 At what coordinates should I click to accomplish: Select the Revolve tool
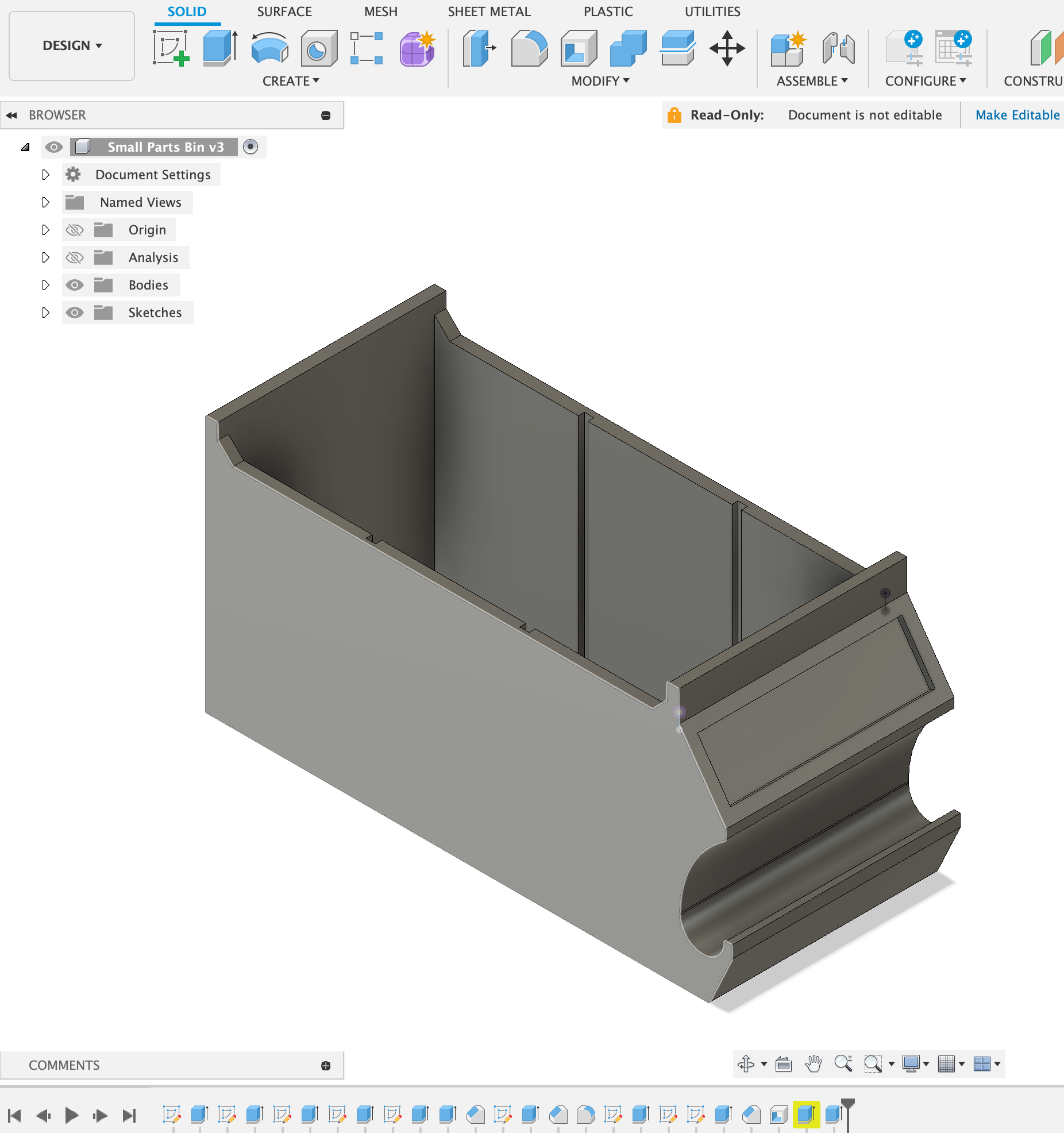point(270,48)
